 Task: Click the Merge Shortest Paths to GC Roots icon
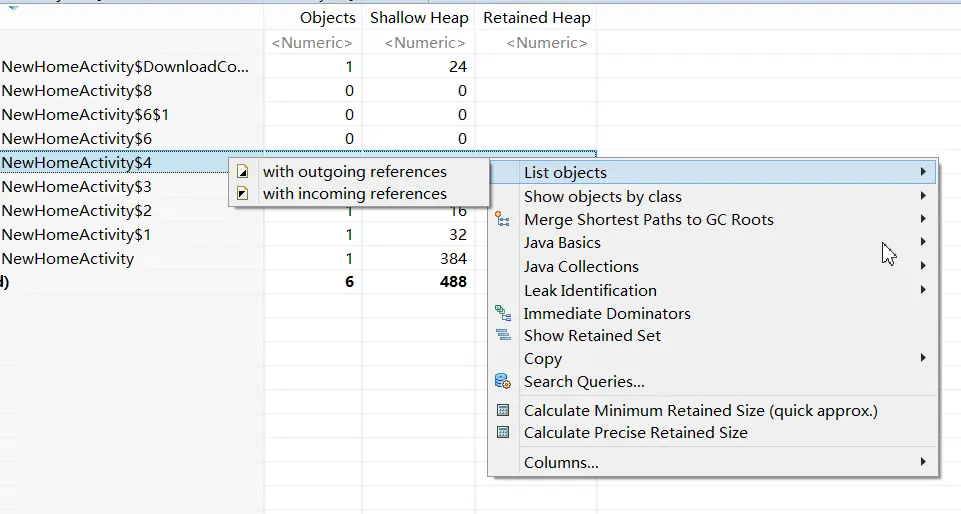coord(503,219)
